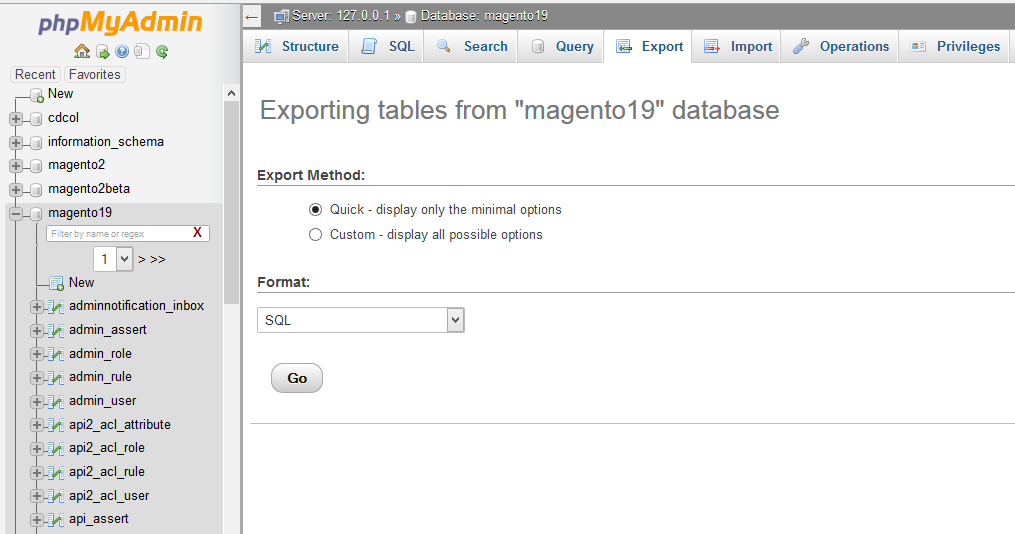
Task: Click the navigation panel scrollbar thumb
Action: (231, 203)
